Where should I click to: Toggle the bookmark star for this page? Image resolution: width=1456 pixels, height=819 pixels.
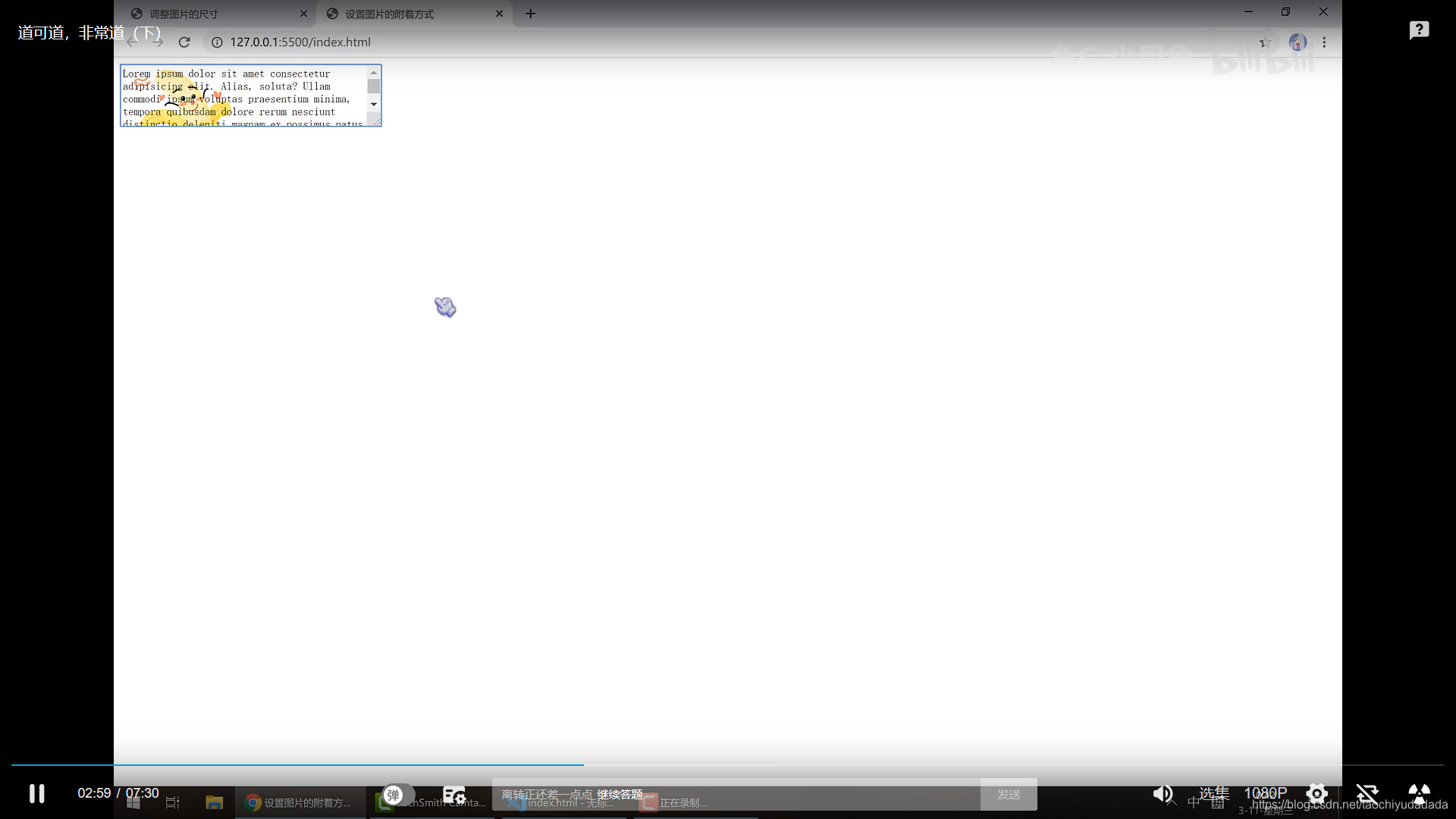tap(1265, 42)
